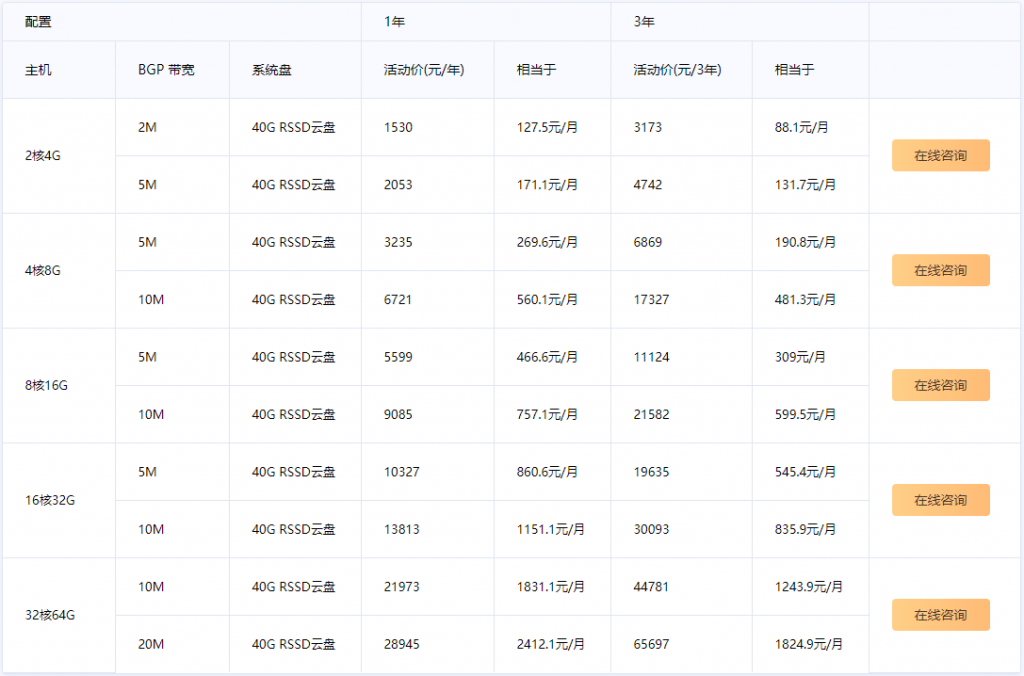The height and width of the screenshot is (676, 1024).
Task: Click the price 10327
Action: point(402,472)
